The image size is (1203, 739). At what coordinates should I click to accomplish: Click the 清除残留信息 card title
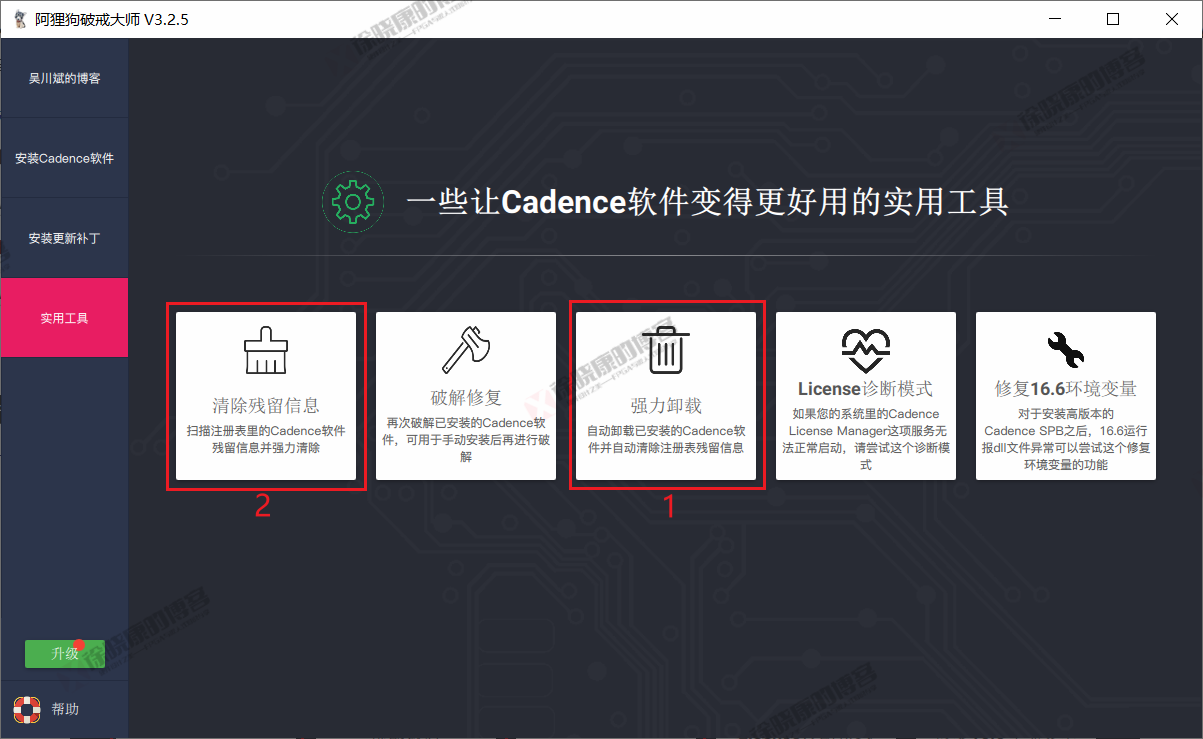[x=265, y=406]
